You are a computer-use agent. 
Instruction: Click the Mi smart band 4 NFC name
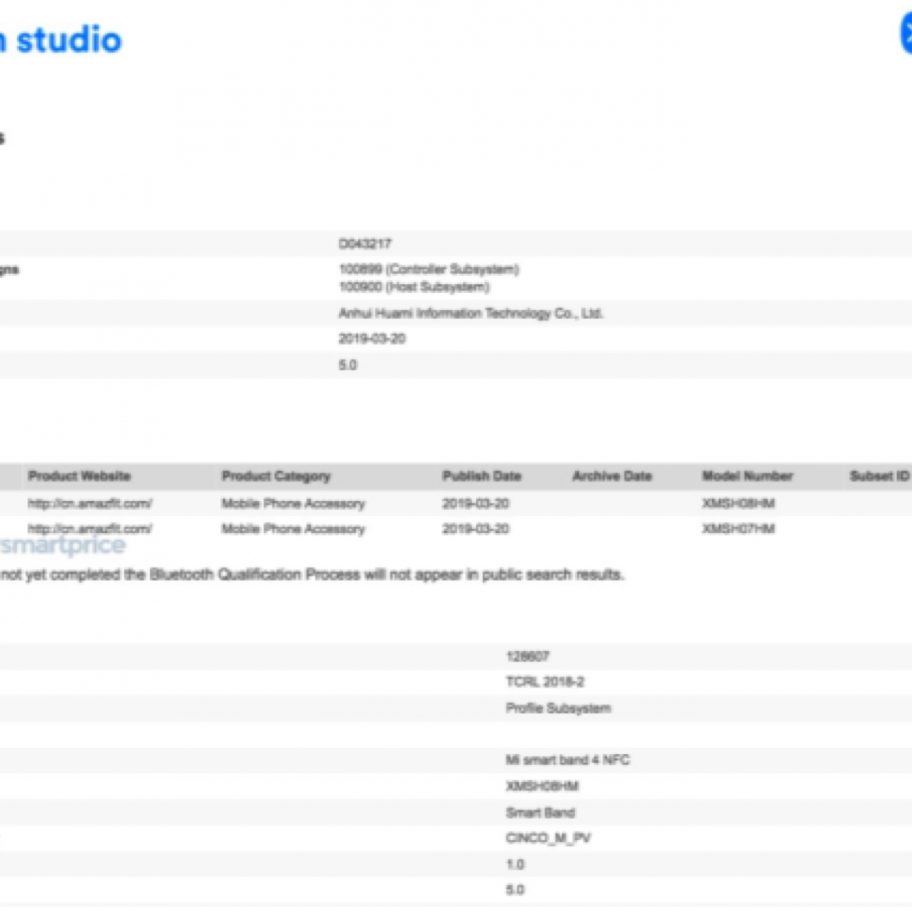[567, 760]
